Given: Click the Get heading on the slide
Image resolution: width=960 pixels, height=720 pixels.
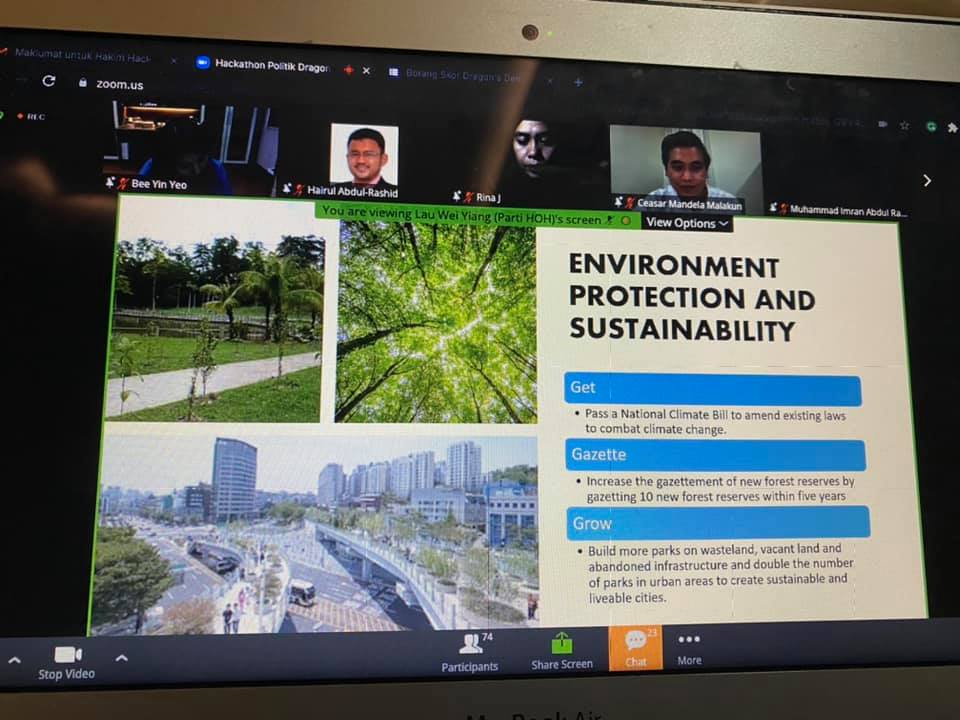Looking at the screenshot, I should click(712, 388).
